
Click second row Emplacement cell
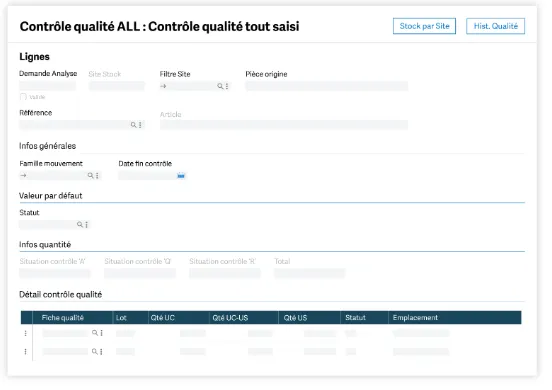421,352
